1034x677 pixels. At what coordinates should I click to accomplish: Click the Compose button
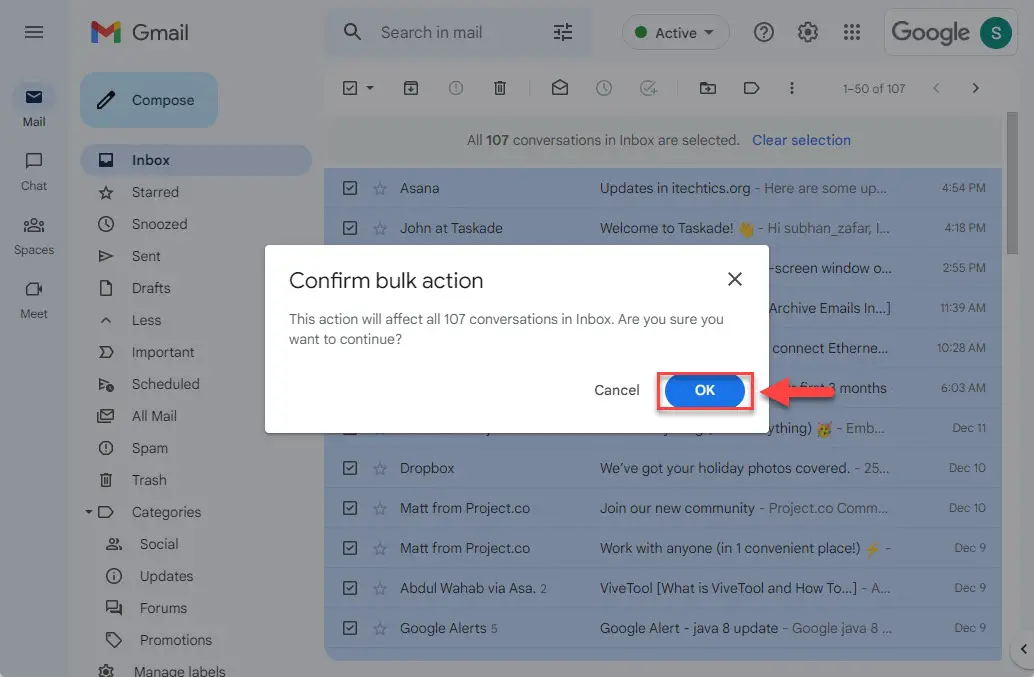(x=149, y=100)
